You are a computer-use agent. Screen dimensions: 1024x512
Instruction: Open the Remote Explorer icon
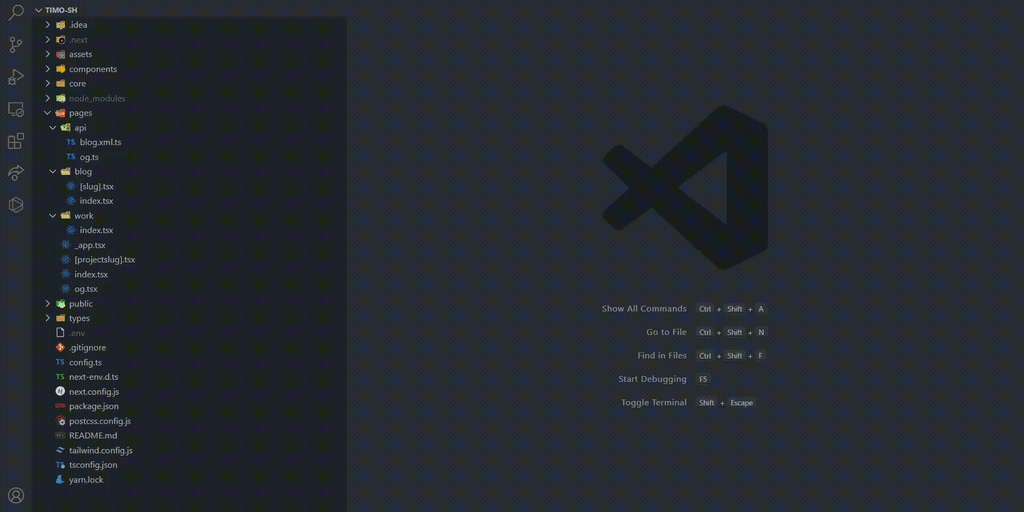pos(16,109)
